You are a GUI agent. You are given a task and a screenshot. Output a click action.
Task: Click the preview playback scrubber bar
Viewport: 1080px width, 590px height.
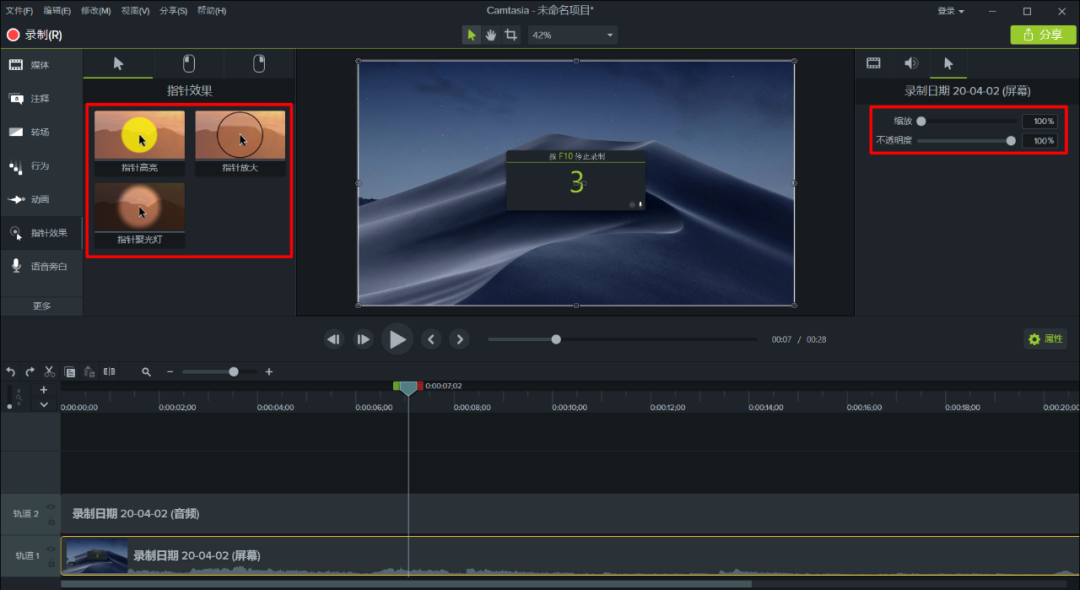(x=623, y=339)
